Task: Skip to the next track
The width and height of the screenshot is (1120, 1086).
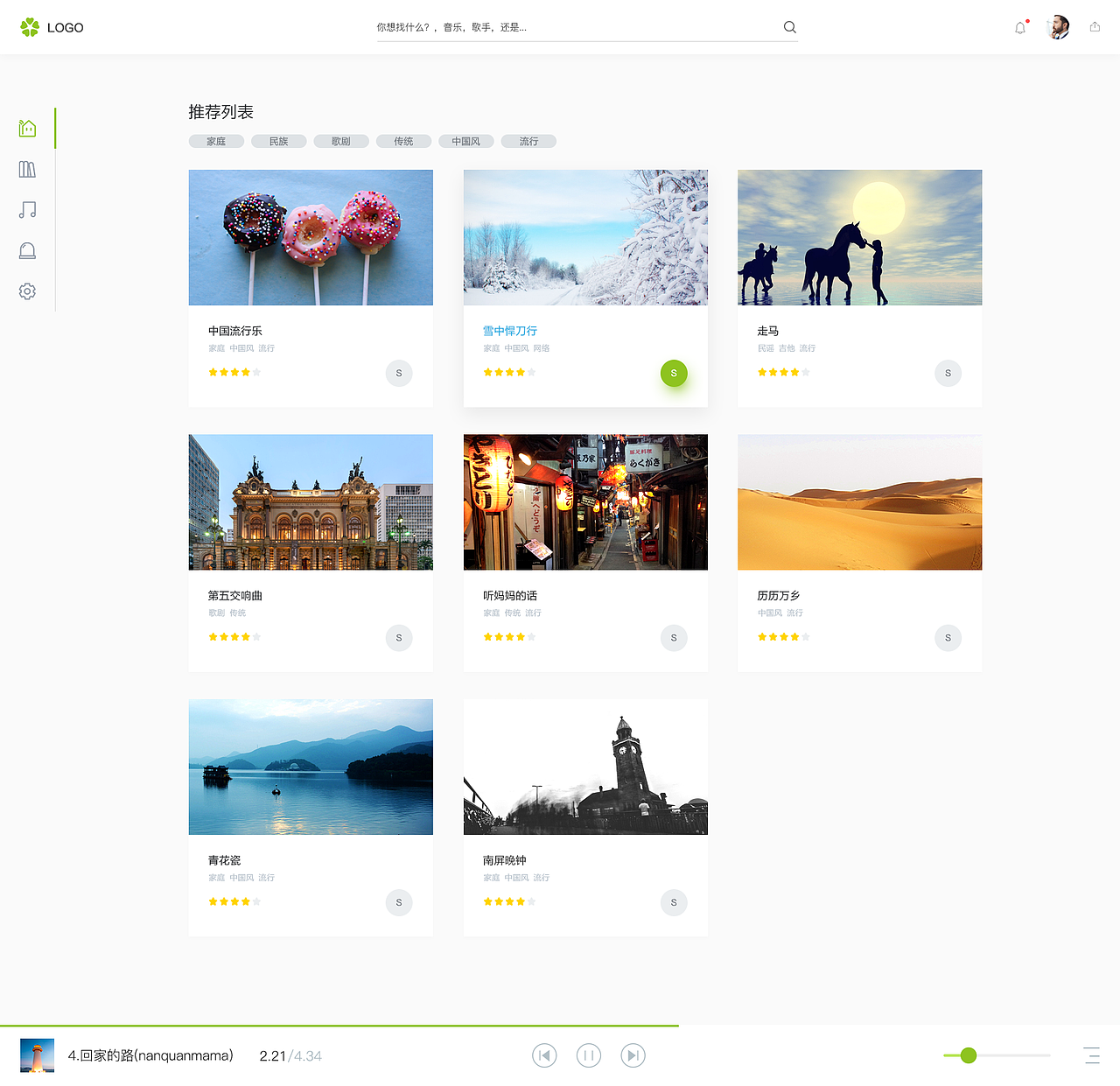Action: (633, 1055)
